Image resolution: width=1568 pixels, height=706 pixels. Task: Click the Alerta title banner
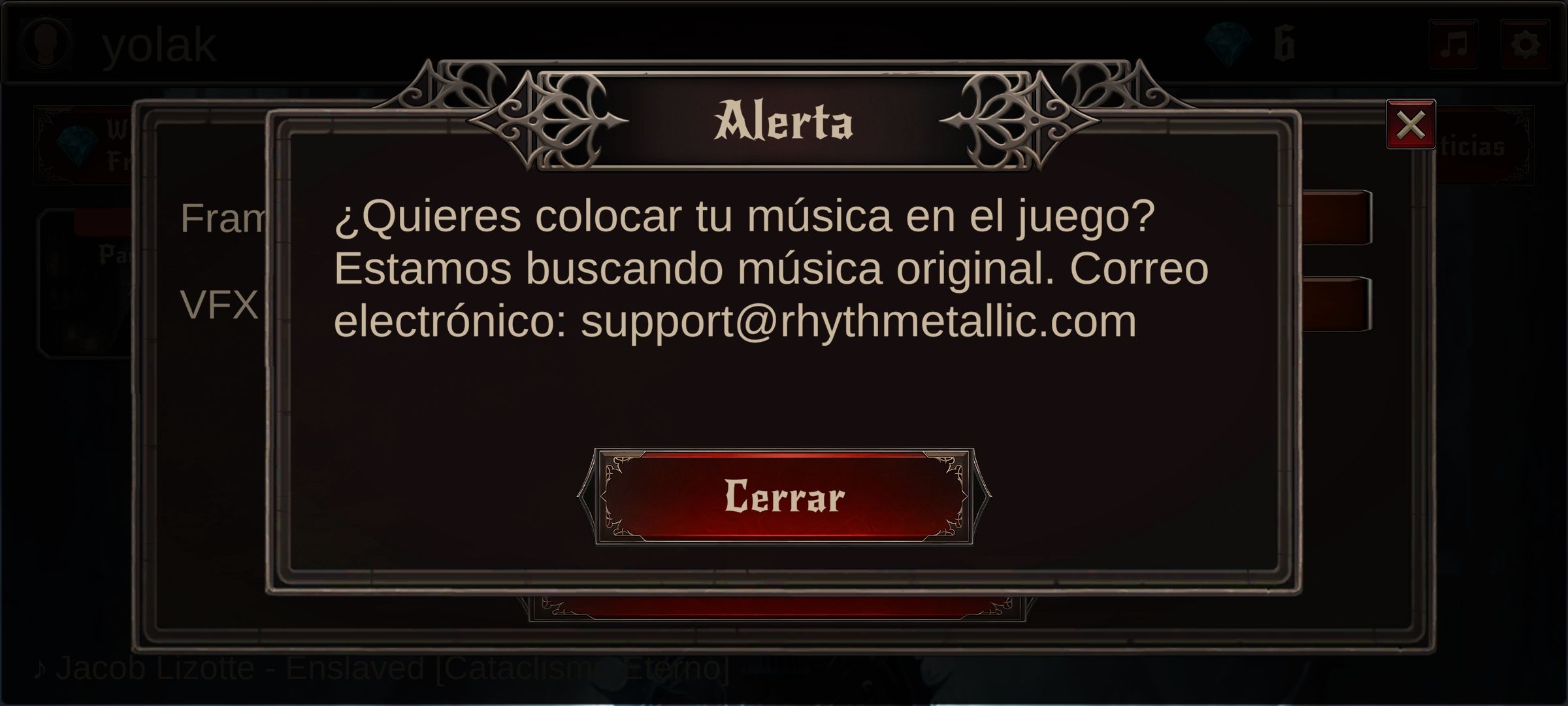[784, 121]
